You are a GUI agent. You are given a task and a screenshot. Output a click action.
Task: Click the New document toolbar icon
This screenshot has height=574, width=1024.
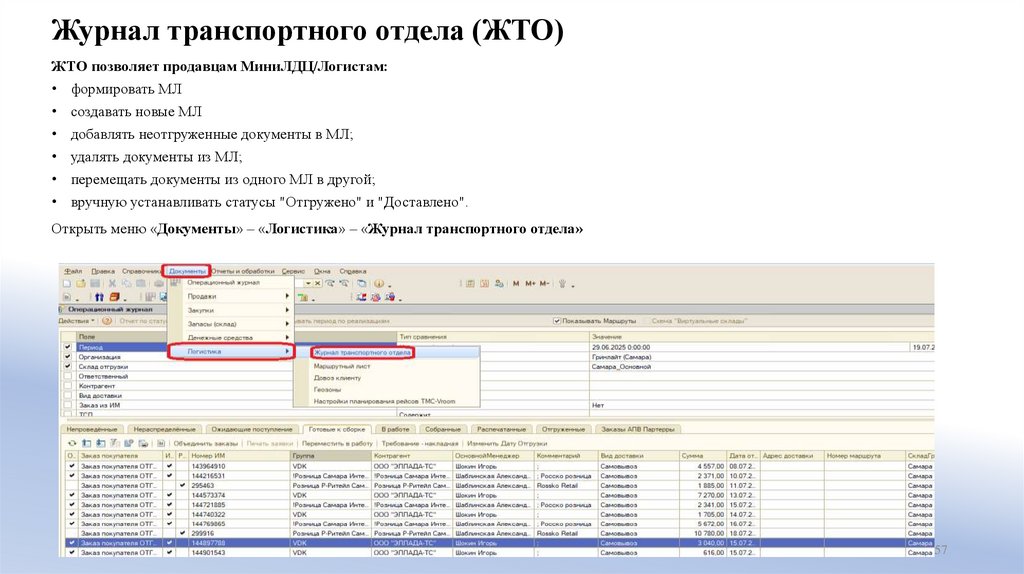[x=67, y=283]
